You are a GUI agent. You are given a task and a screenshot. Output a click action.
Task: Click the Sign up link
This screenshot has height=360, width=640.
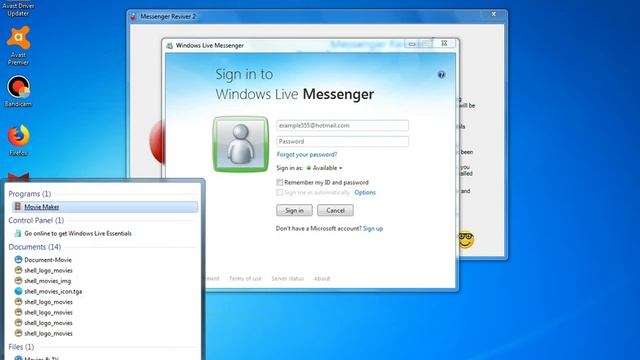point(373,229)
